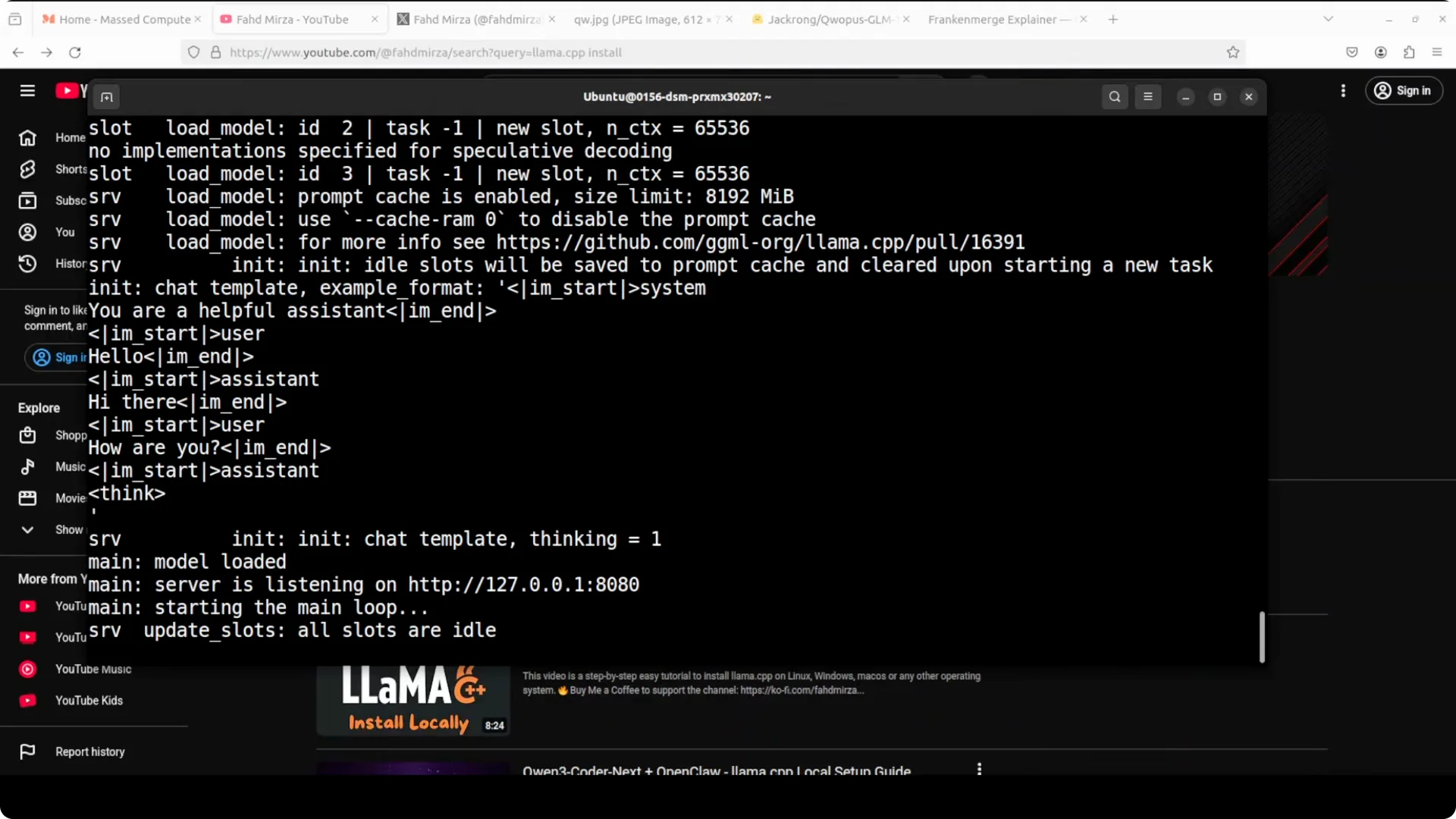Screen dimensions: 1456x819
Task: Open YouTube settings three-dot menu
Action: (1343, 91)
